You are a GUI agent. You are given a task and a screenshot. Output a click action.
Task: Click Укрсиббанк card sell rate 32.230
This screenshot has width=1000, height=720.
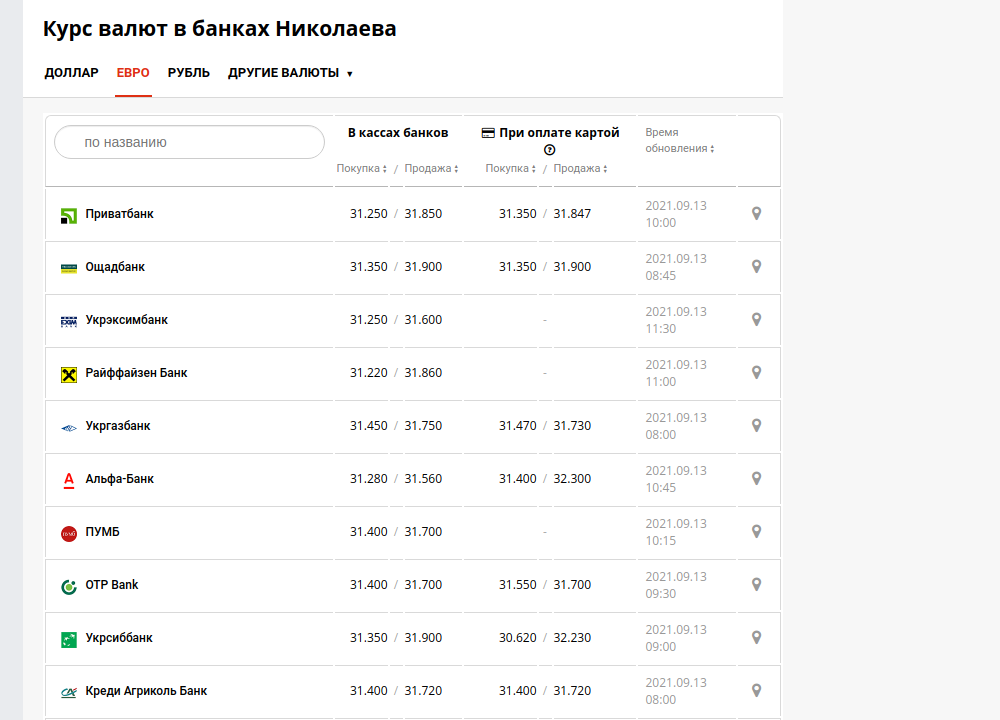coord(572,637)
